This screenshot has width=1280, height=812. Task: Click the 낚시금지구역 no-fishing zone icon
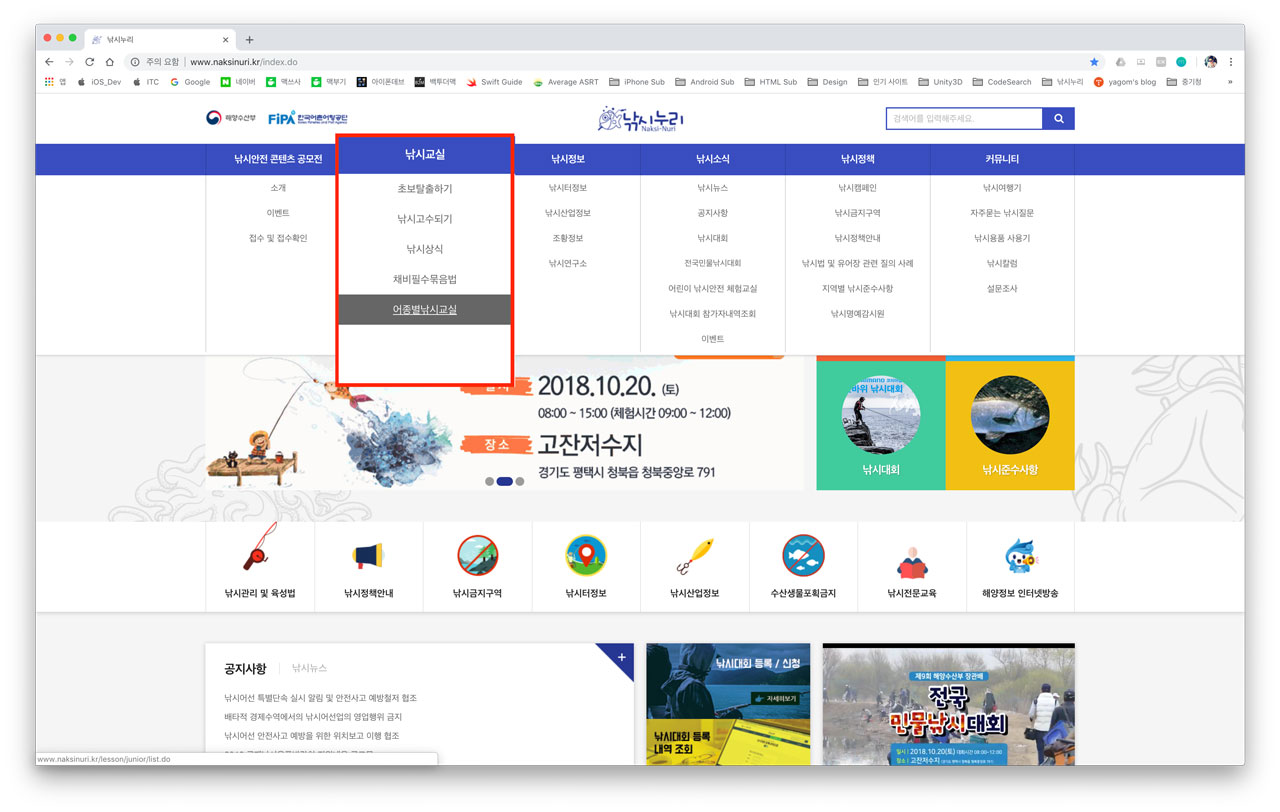coord(477,555)
